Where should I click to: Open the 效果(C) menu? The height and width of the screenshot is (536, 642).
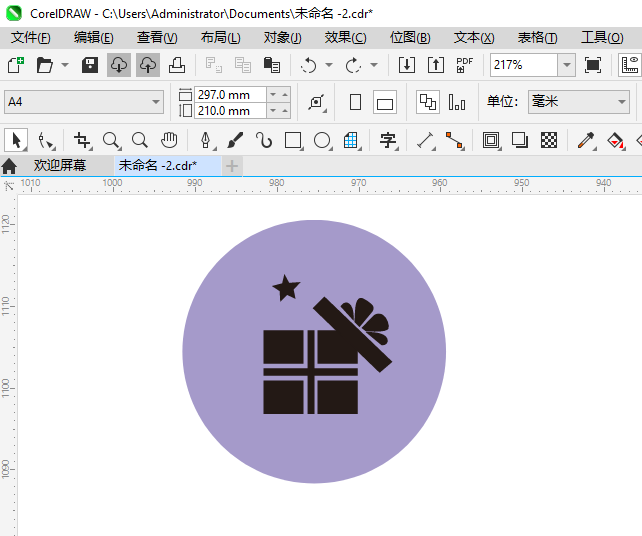(346, 38)
